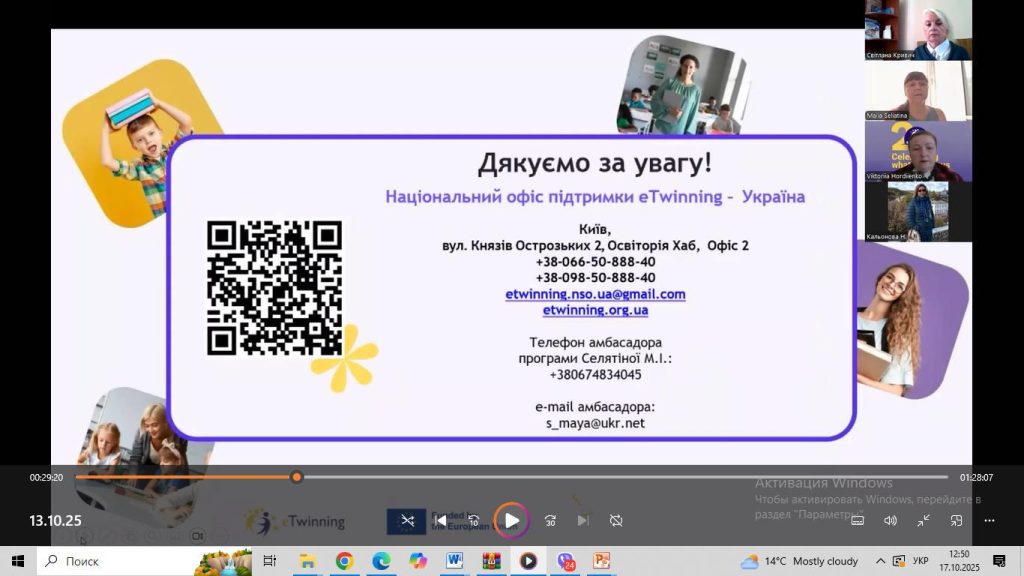Open the УКР input language switcher

point(921,561)
